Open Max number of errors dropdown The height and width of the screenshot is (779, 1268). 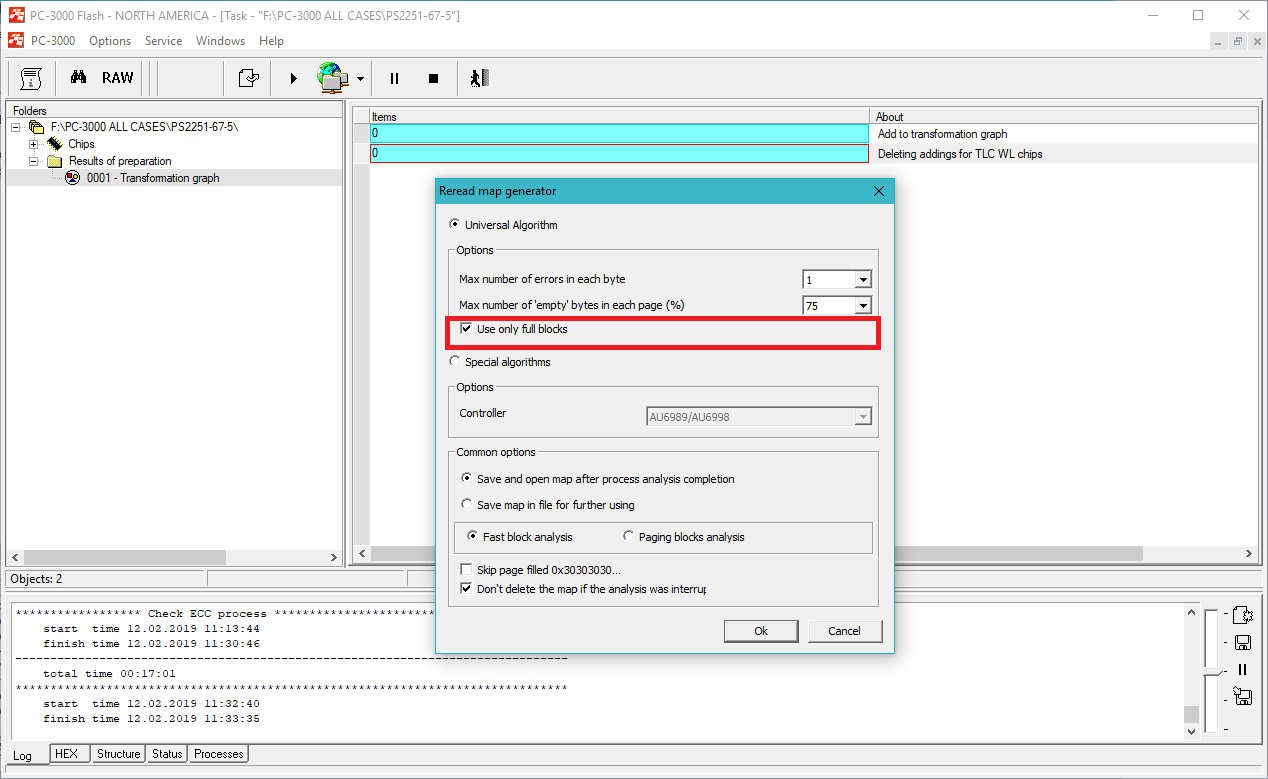click(x=862, y=280)
